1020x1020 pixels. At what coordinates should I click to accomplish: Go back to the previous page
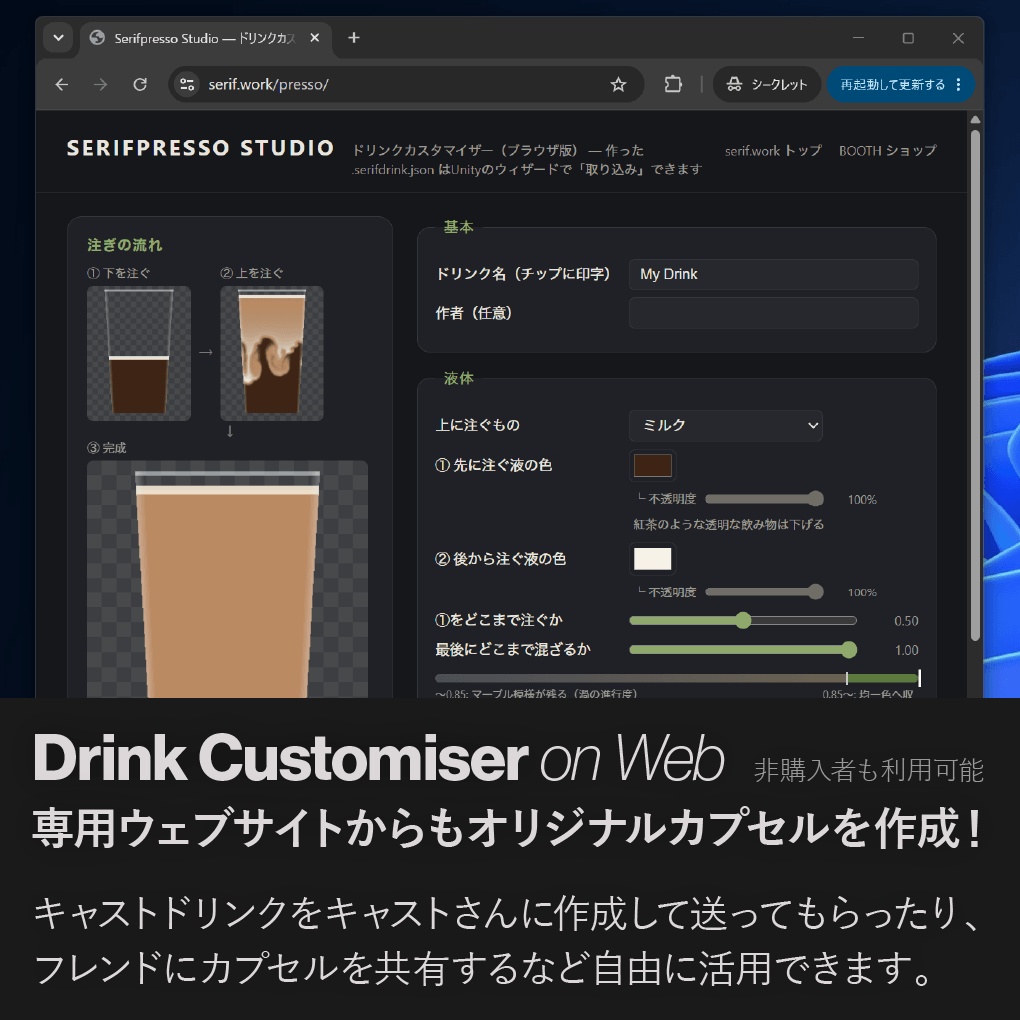[x=62, y=85]
